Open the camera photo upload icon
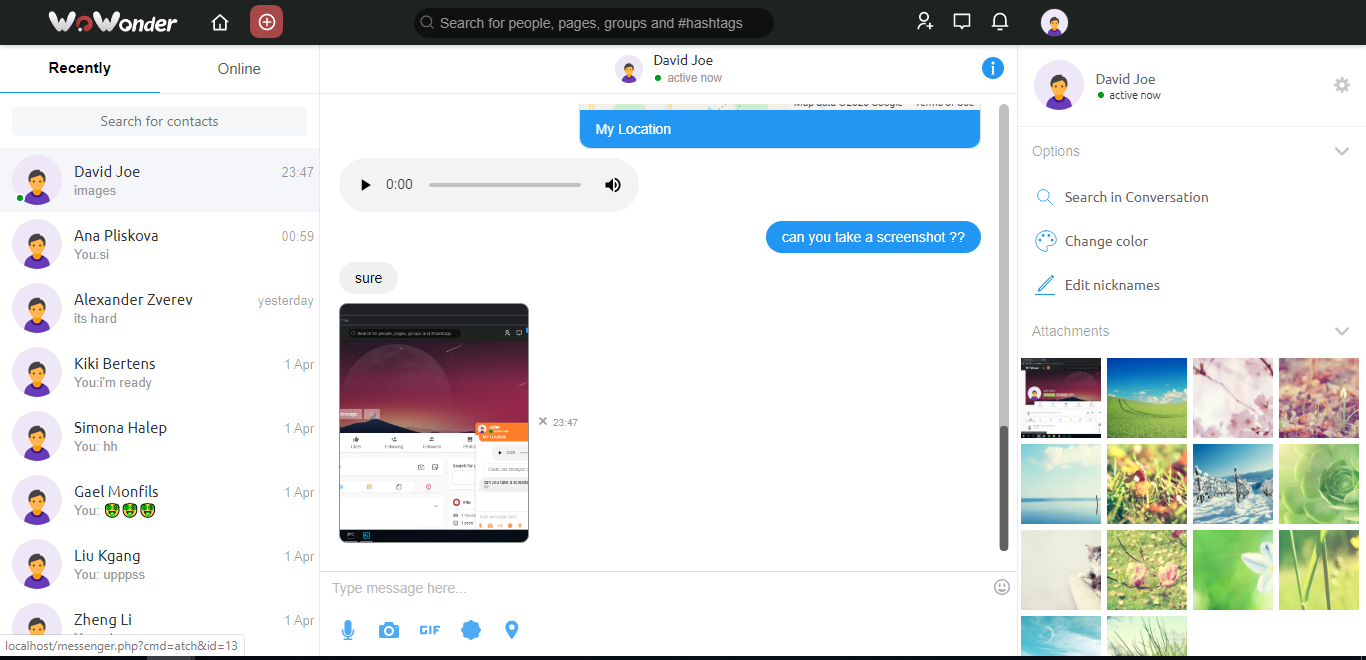The image size is (1366, 660). pos(389,630)
